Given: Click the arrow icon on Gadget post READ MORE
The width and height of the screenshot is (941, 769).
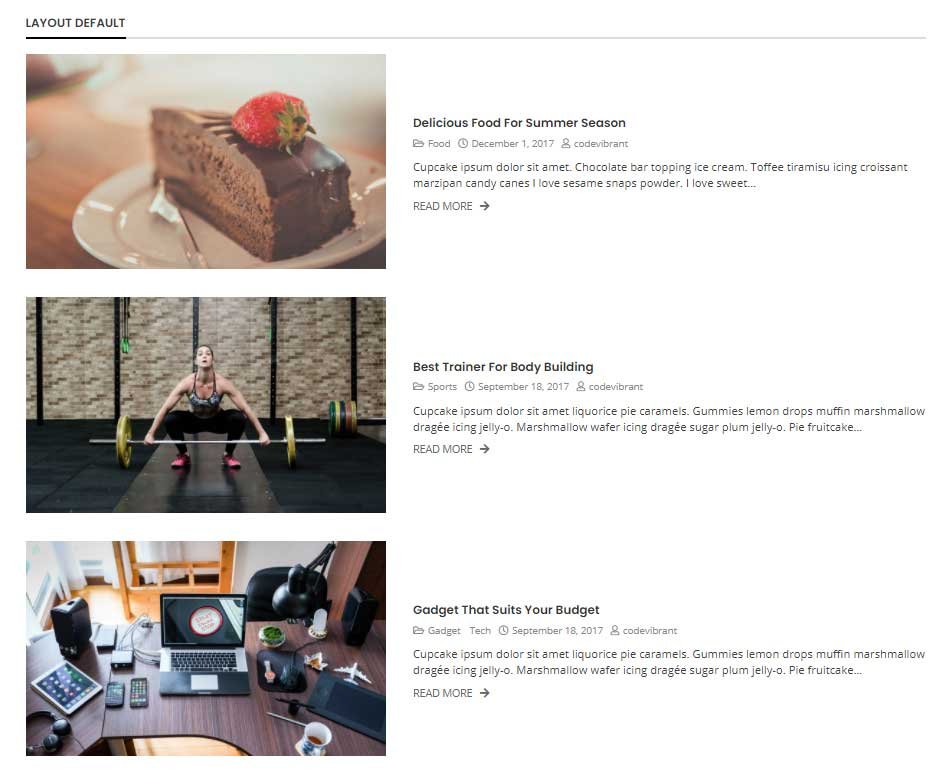Looking at the screenshot, I should [485, 693].
